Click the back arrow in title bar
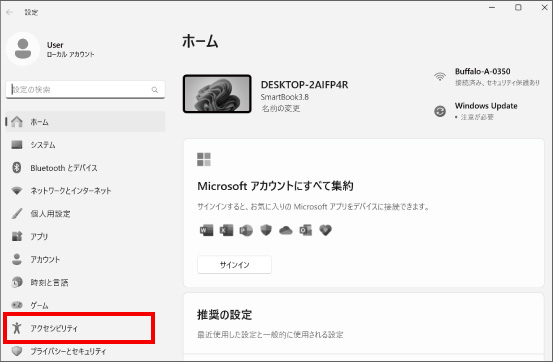Screen dimensions: 553x362 (x=10, y=12)
